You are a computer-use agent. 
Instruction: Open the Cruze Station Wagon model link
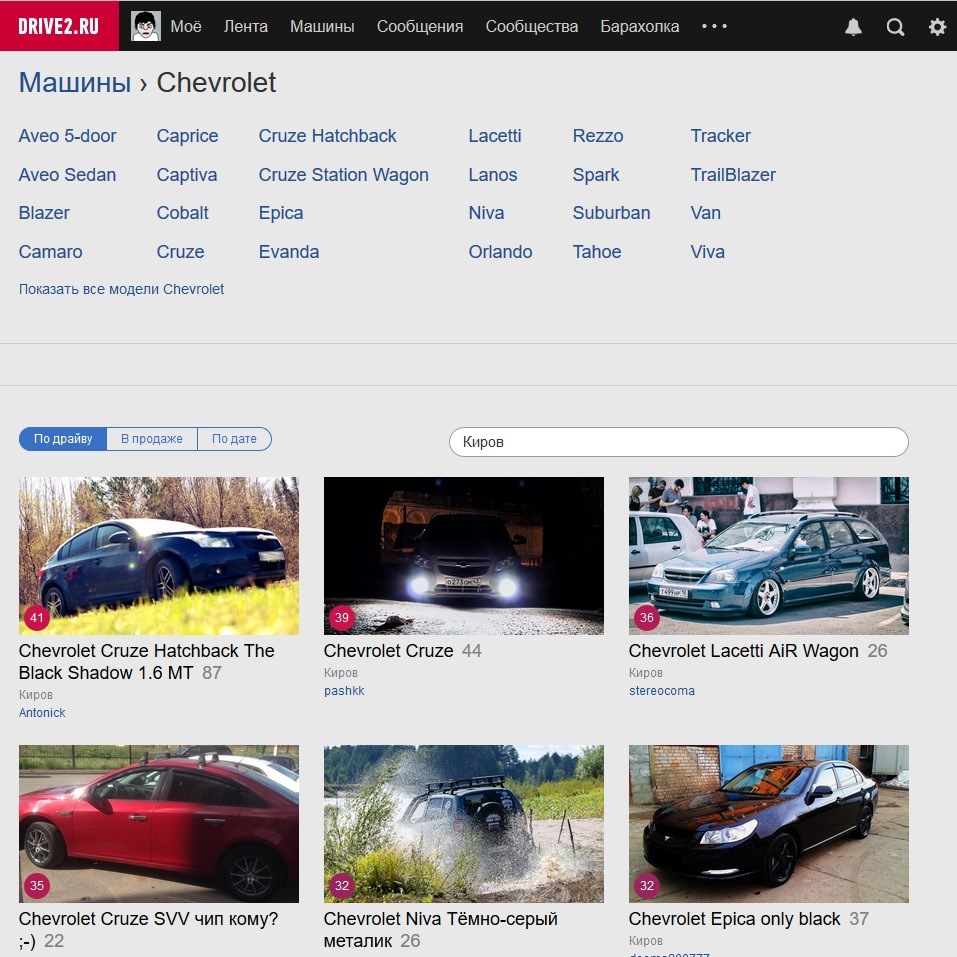pos(344,175)
